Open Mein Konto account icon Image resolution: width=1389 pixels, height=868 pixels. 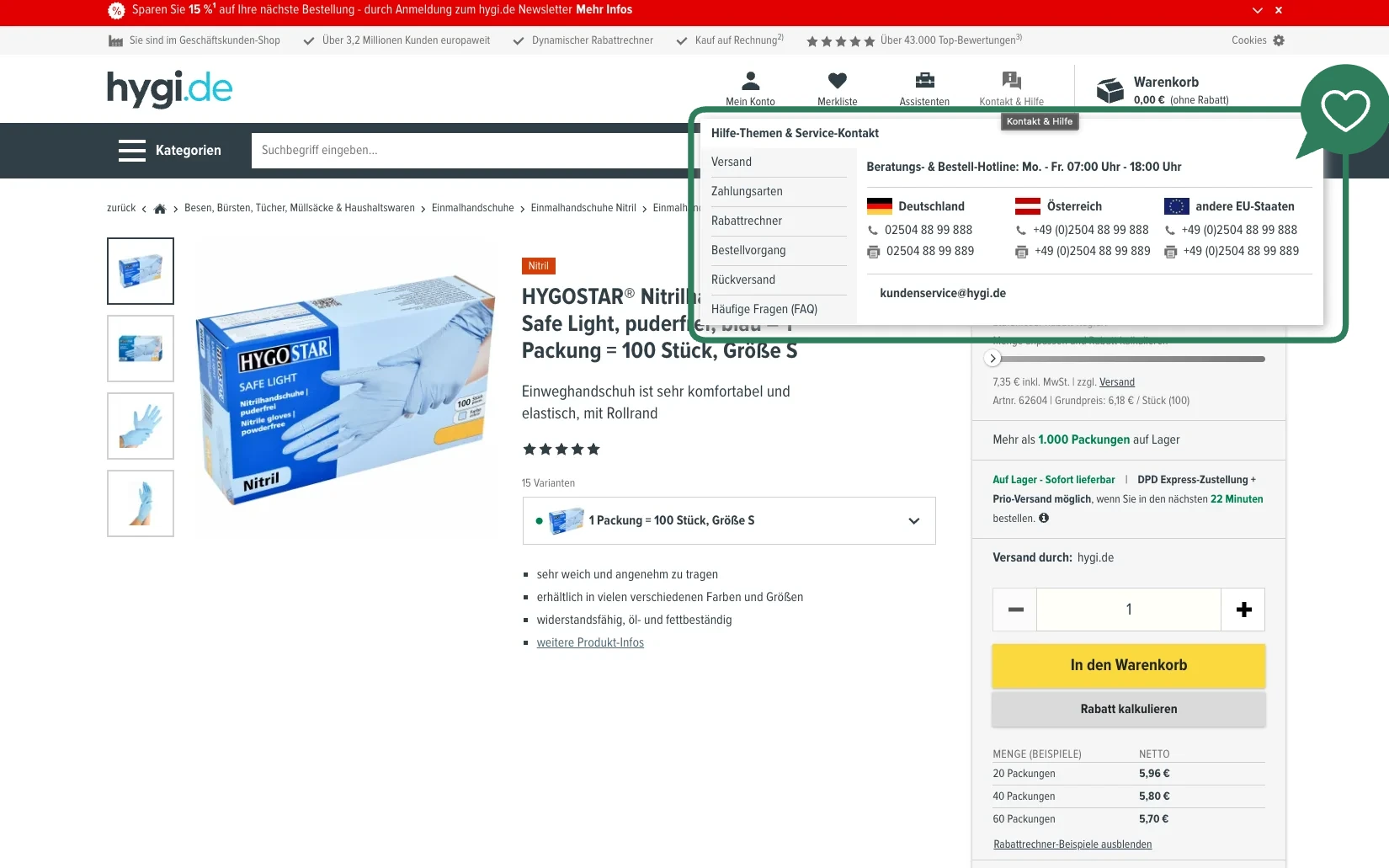(x=750, y=81)
